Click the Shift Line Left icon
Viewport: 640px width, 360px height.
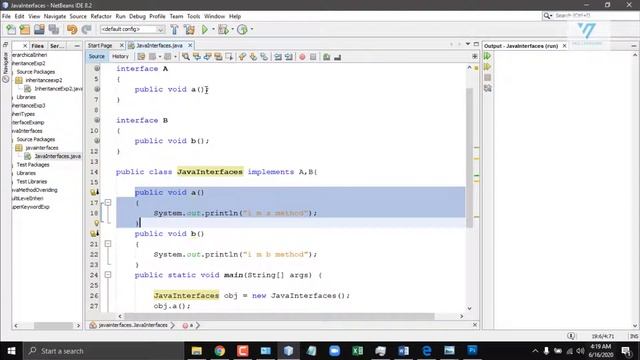[278, 57]
